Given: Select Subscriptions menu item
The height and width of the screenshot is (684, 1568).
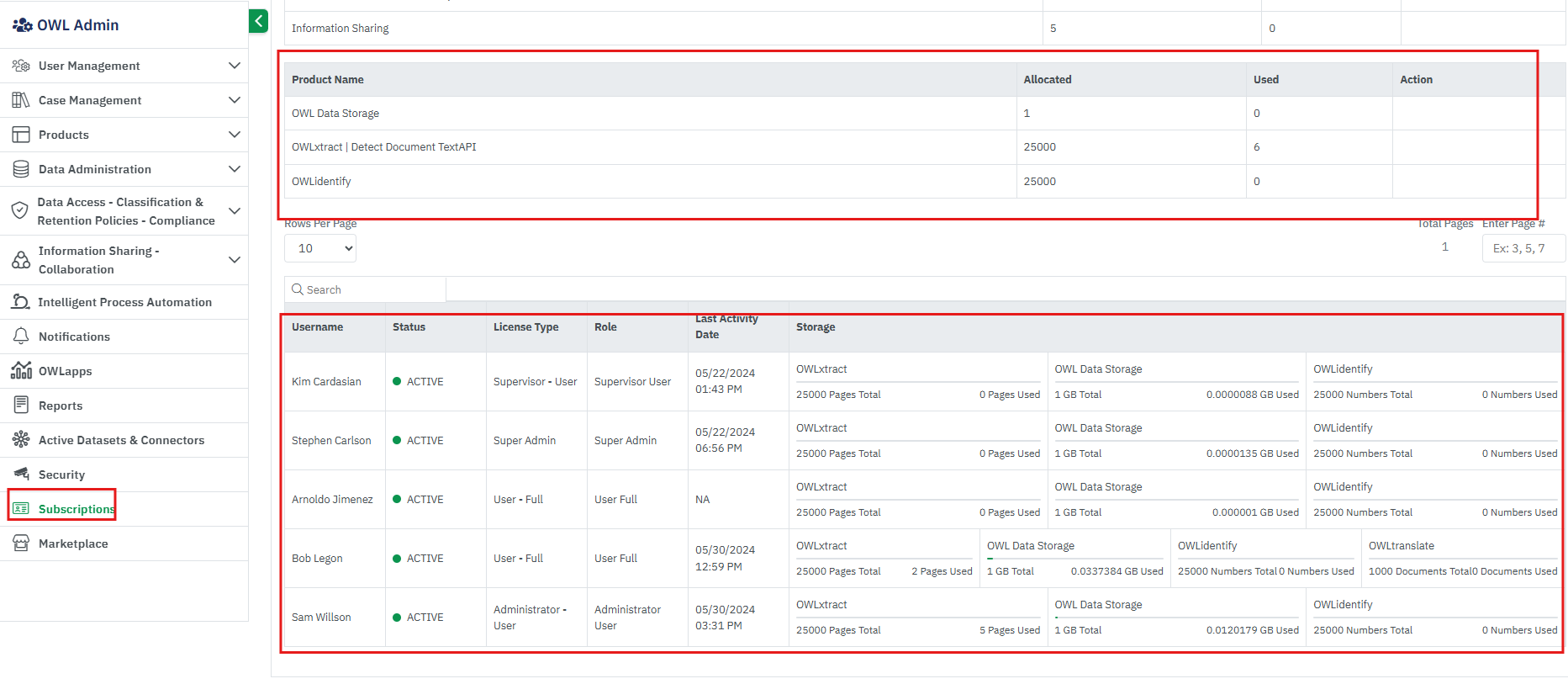Looking at the screenshot, I should [124, 509].
